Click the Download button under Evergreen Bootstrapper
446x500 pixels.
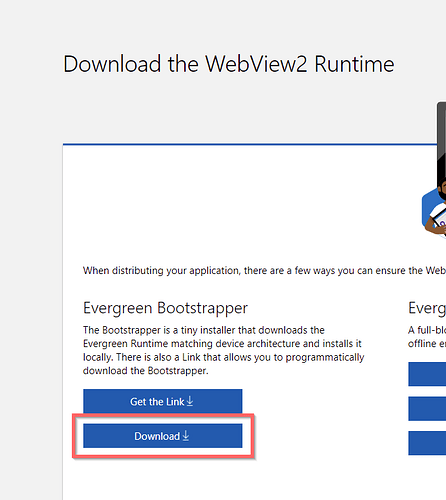[x=163, y=436]
